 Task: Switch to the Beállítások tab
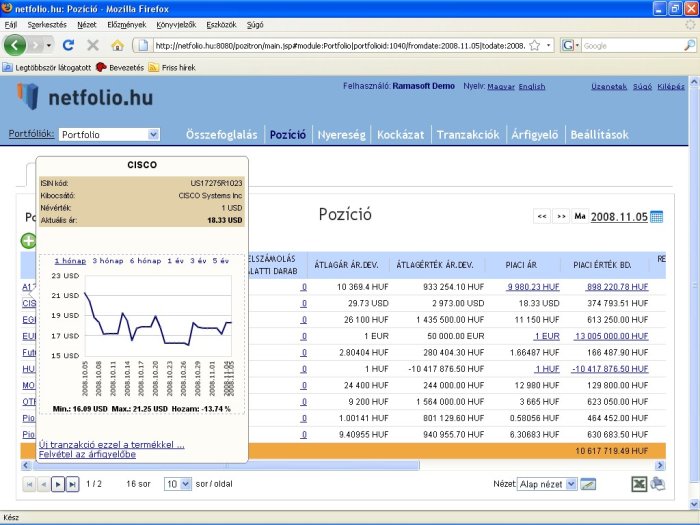[599, 135]
